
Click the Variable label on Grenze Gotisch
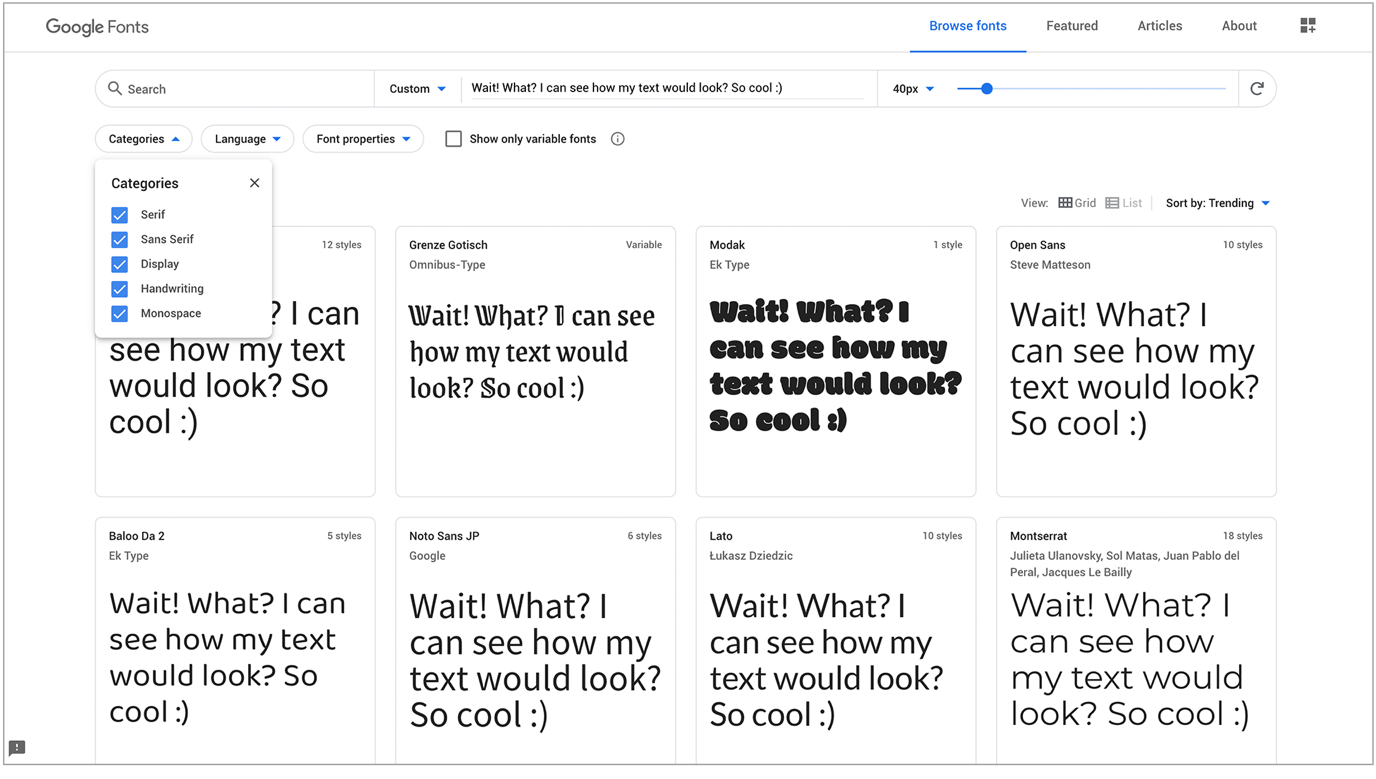click(x=644, y=245)
